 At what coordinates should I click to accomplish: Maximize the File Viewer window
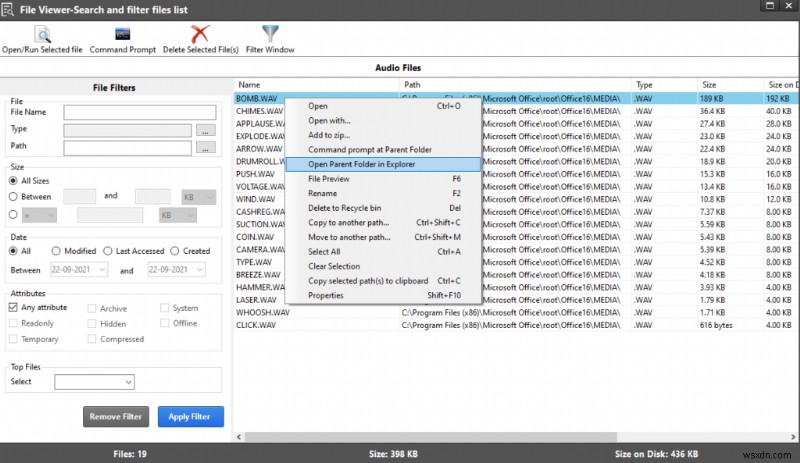[x=770, y=6]
